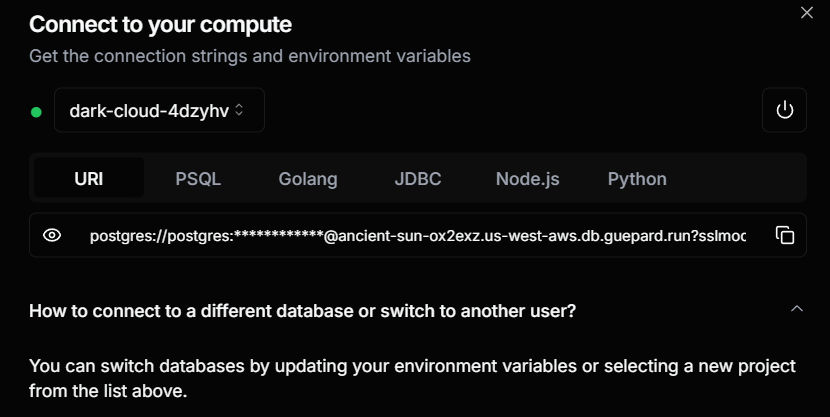This screenshot has width=830, height=417.
Task: Show the JDBC connection string
Action: pyautogui.click(x=418, y=178)
